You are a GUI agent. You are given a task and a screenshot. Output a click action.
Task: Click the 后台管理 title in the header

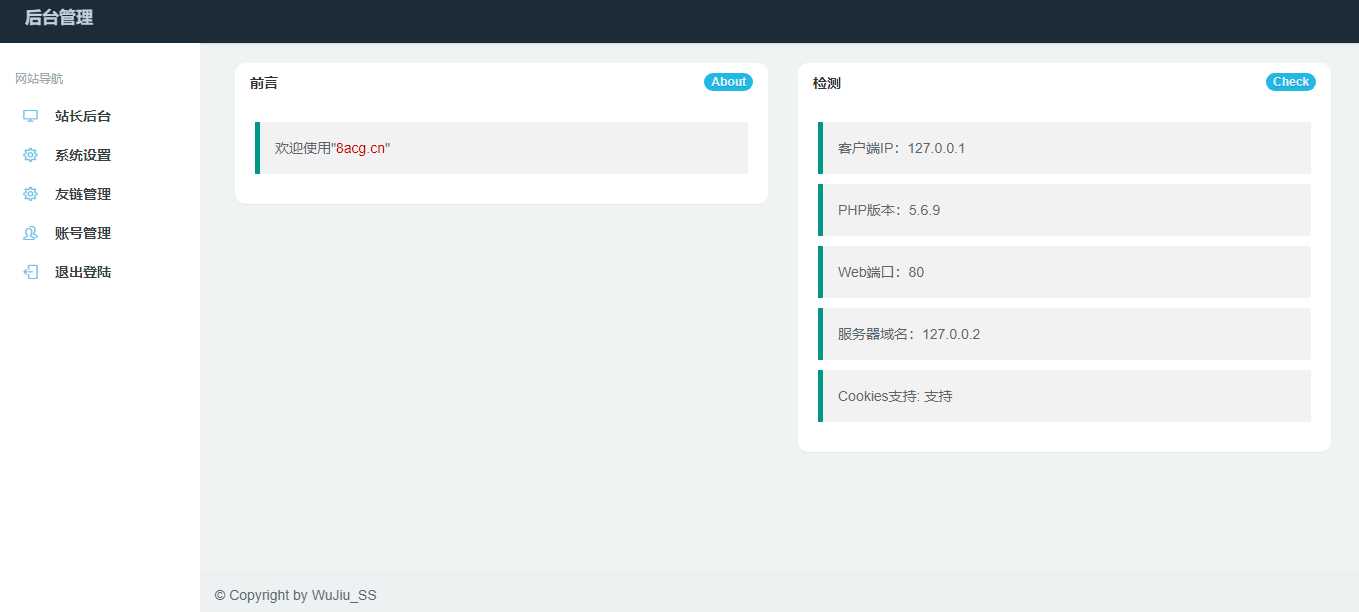coord(56,17)
